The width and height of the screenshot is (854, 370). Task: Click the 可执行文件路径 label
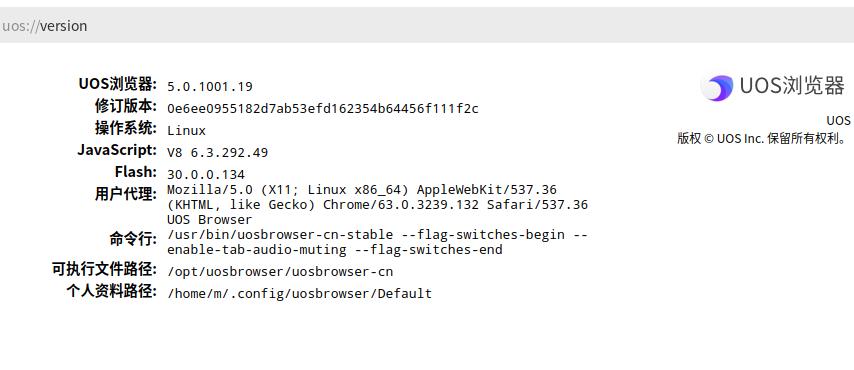105,269
